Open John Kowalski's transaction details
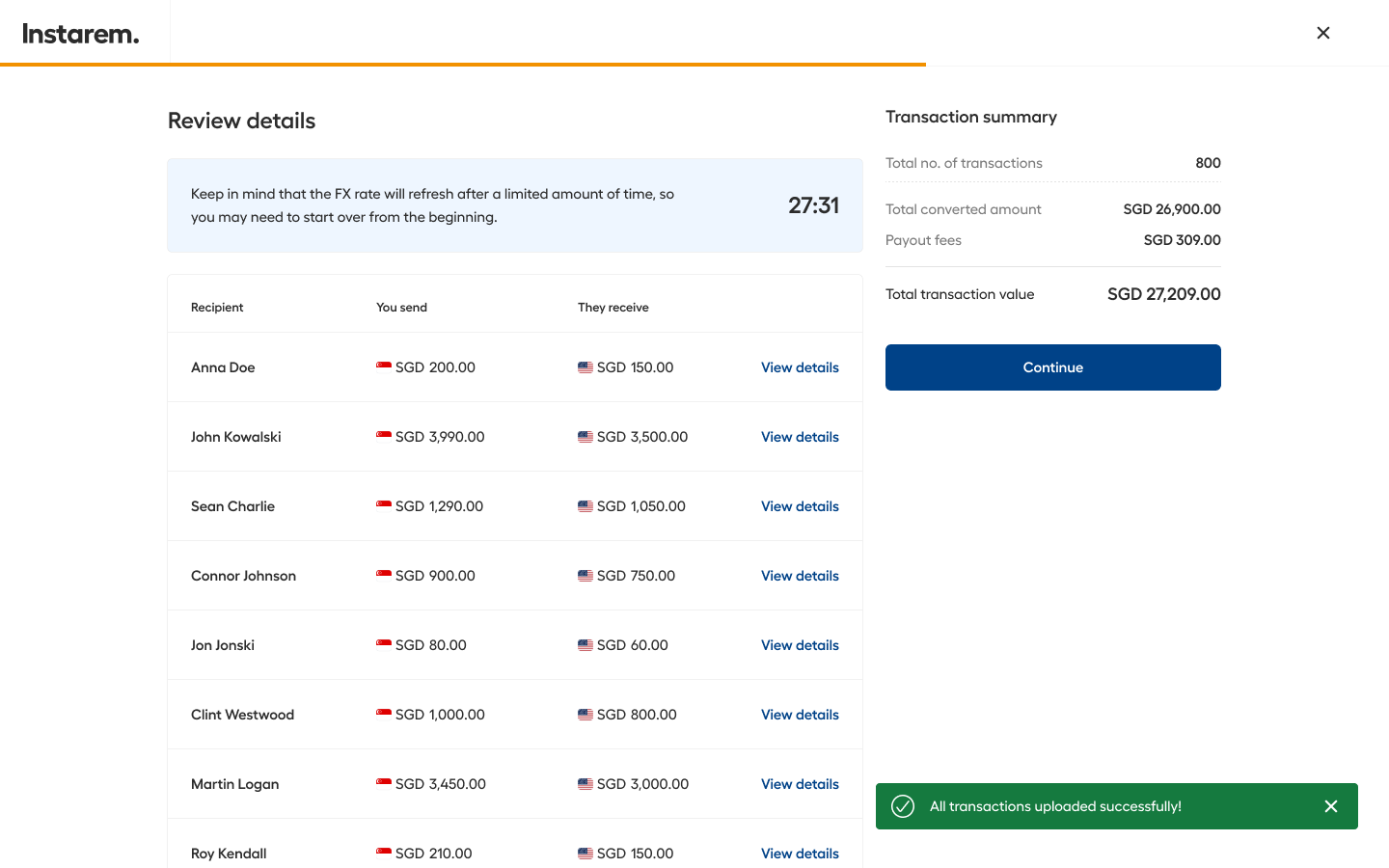Viewport: 1389px width, 868px height. 799,437
